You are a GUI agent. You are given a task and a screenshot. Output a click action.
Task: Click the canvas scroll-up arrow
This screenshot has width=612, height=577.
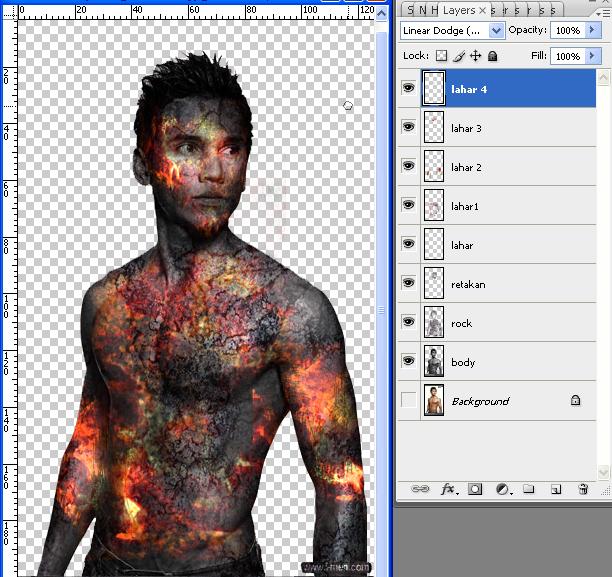point(381,13)
